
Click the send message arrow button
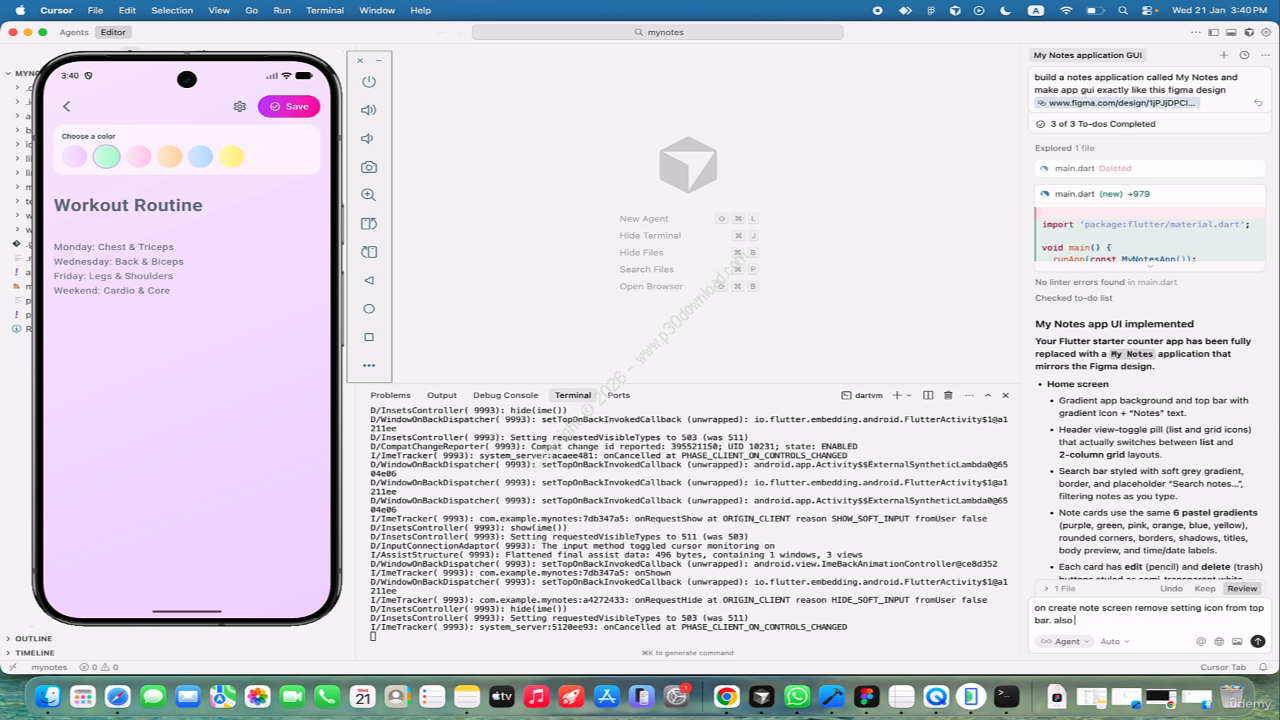[1257, 641]
